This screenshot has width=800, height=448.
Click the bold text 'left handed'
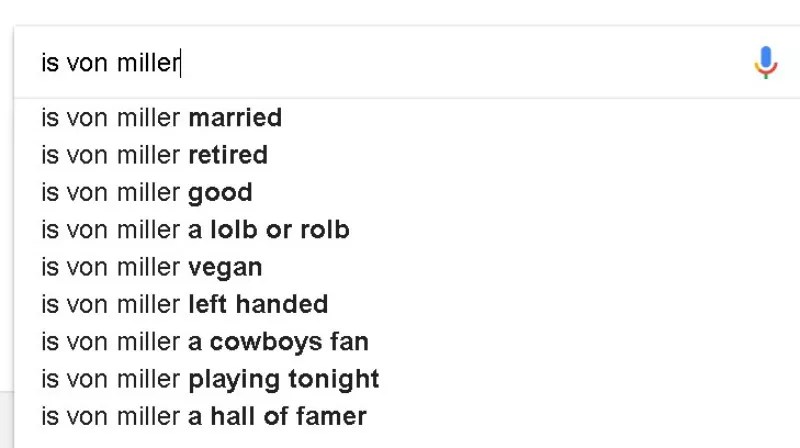point(258,304)
